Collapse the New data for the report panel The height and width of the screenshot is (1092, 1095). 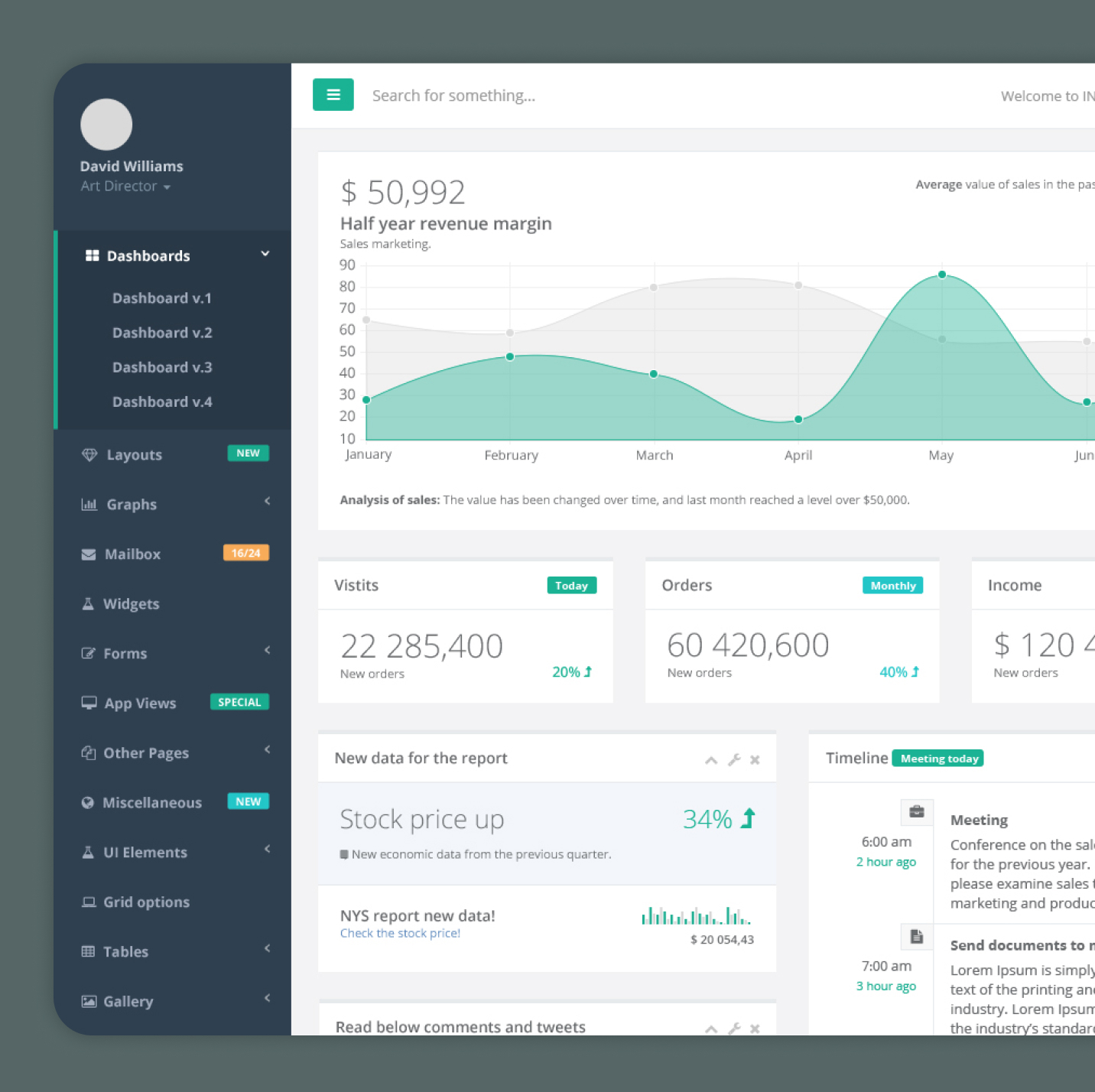[711, 759]
